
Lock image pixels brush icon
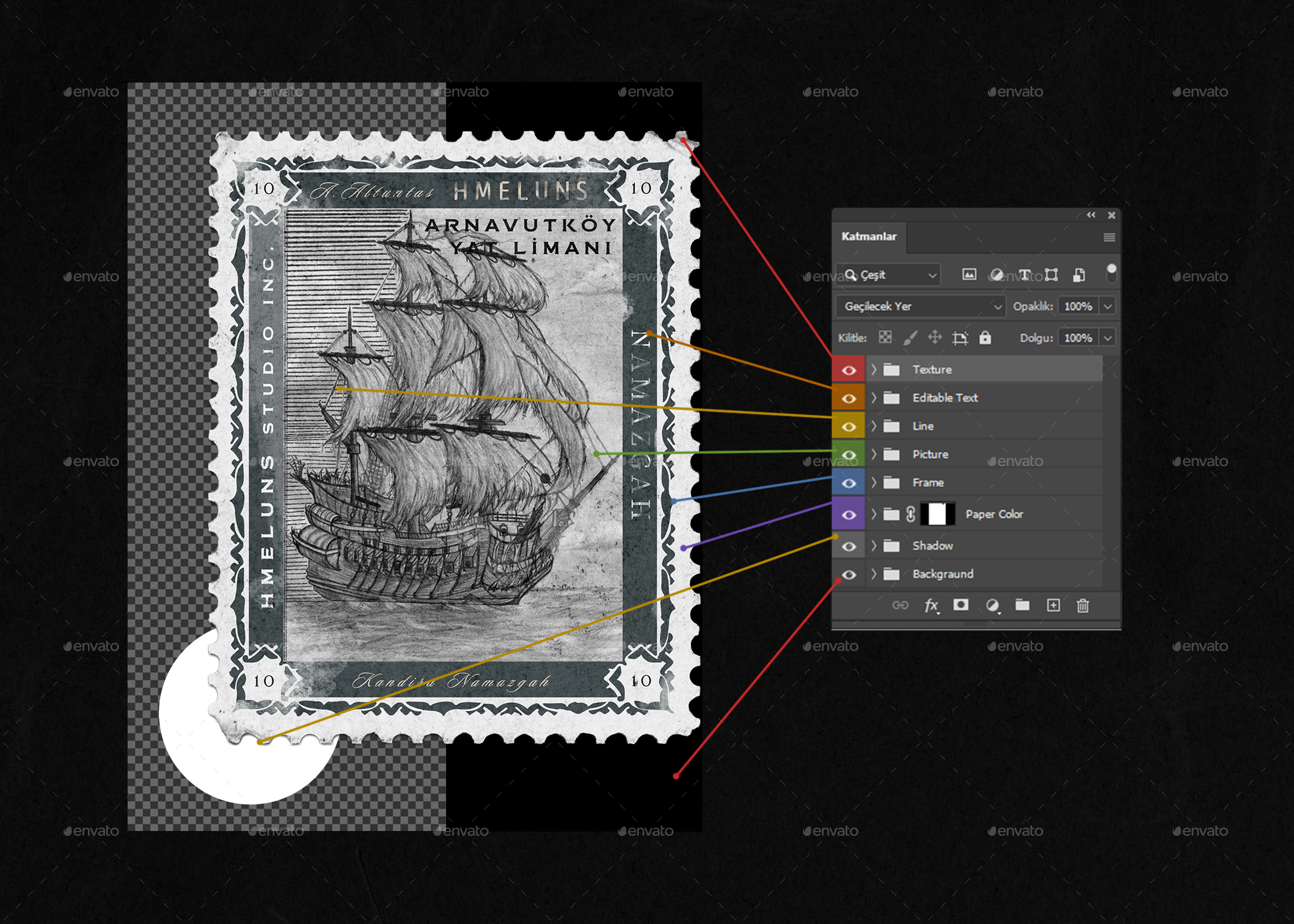coord(910,337)
